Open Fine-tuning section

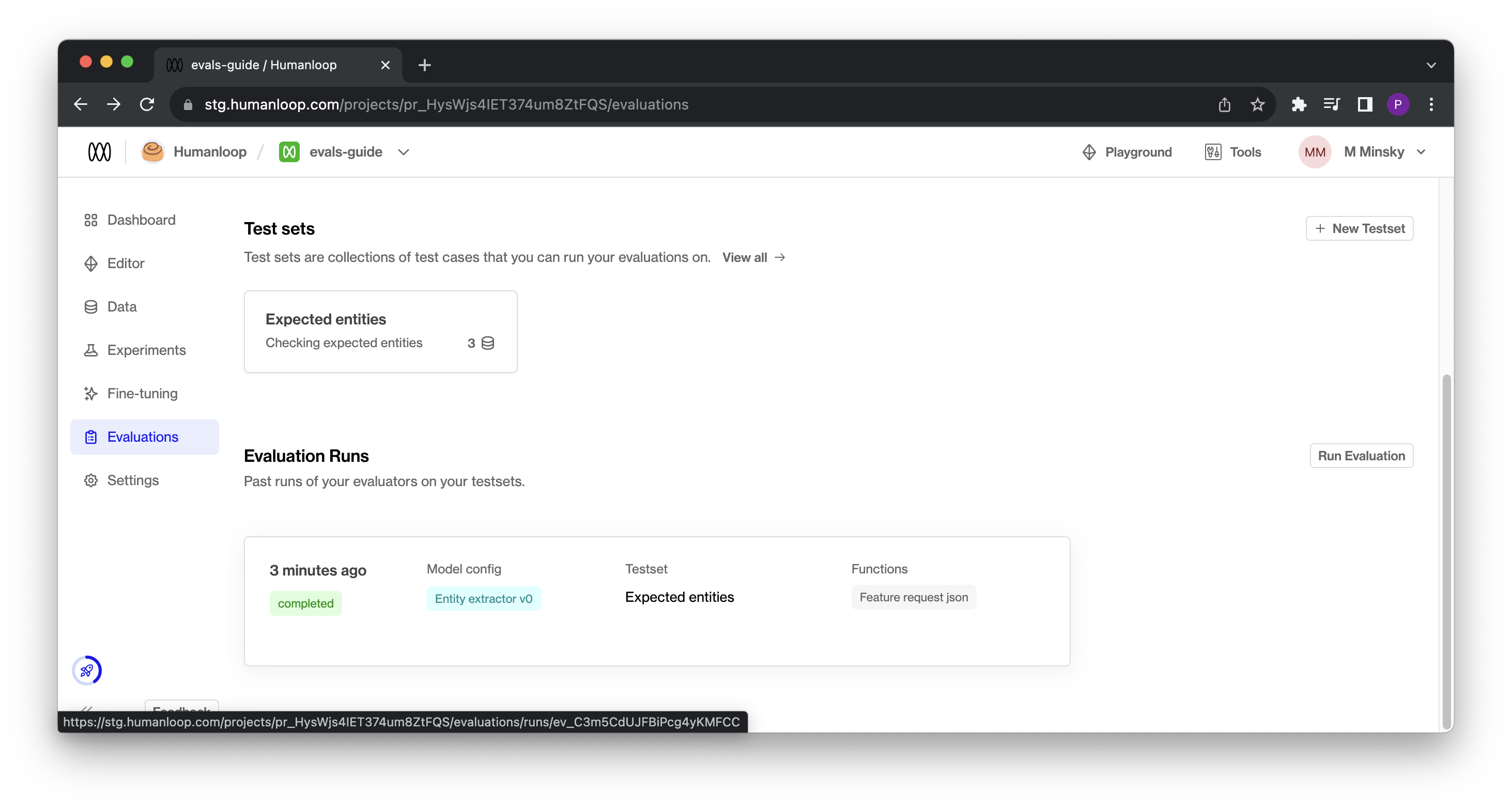(x=142, y=394)
